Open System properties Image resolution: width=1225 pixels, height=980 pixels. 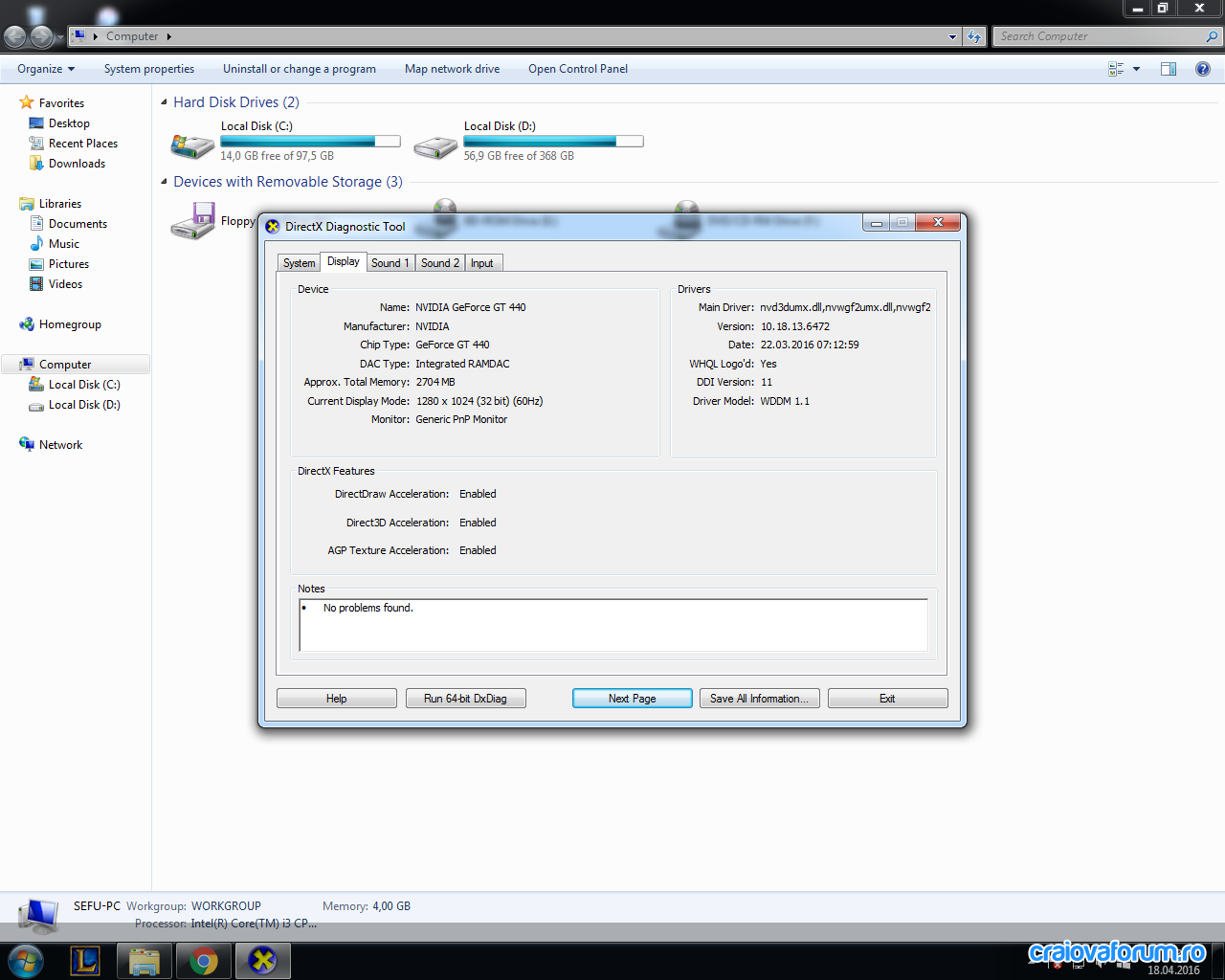pos(149,69)
